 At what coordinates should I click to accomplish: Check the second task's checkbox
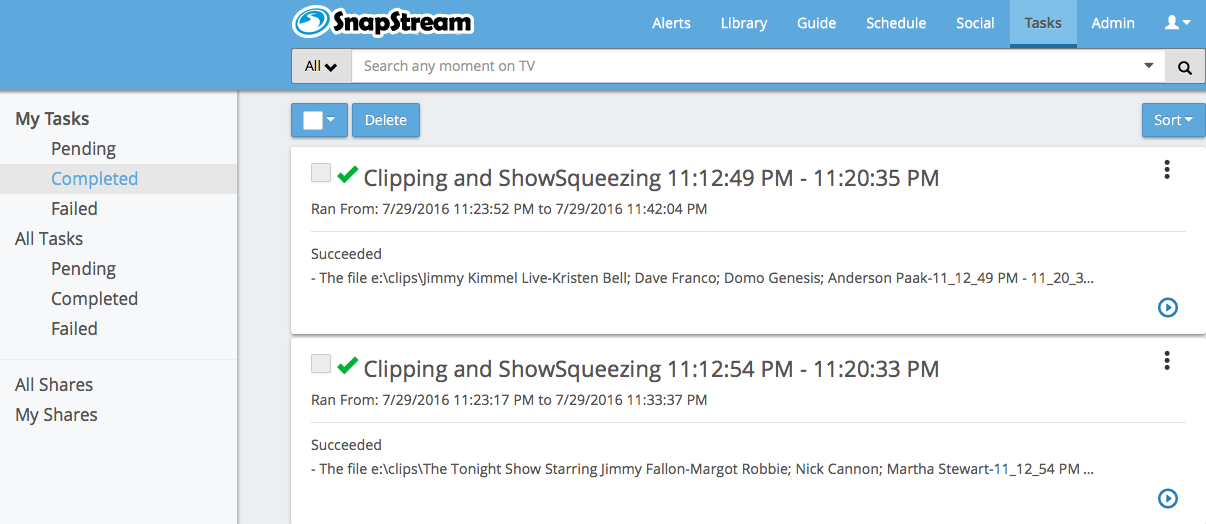pyautogui.click(x=320, y=364)
